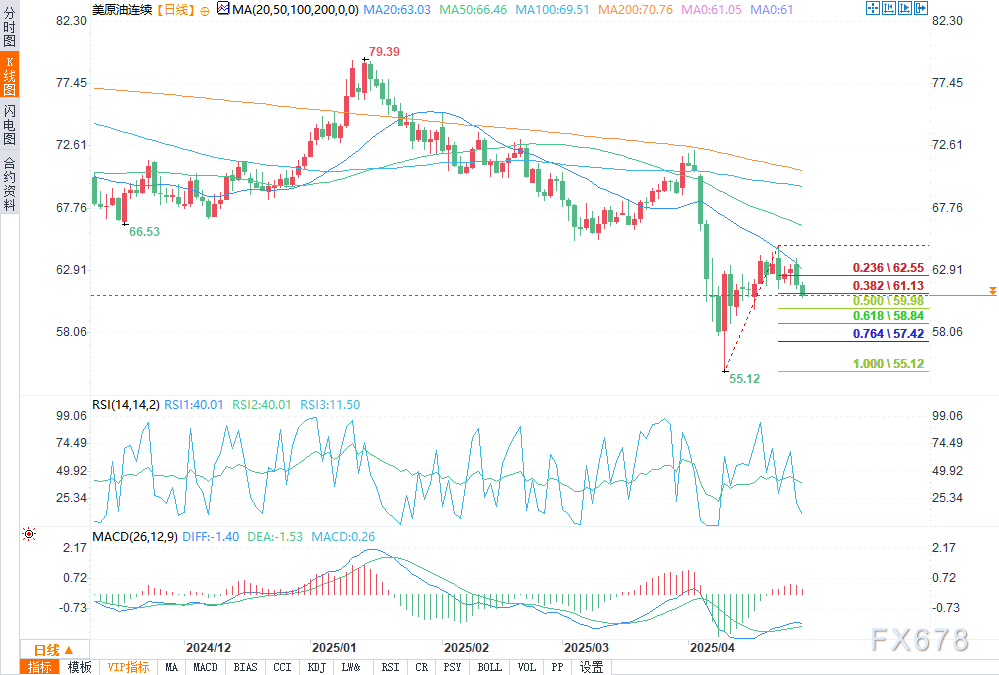999x675 pixels.
Task: Switch to VIP指标 tab
Action: click(128, 667)
